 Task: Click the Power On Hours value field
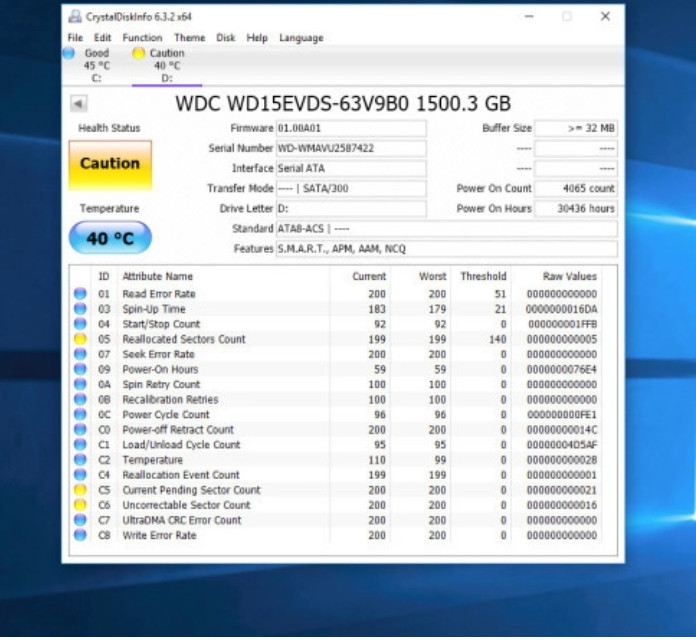pyautogui.click(x=576, y=209)
